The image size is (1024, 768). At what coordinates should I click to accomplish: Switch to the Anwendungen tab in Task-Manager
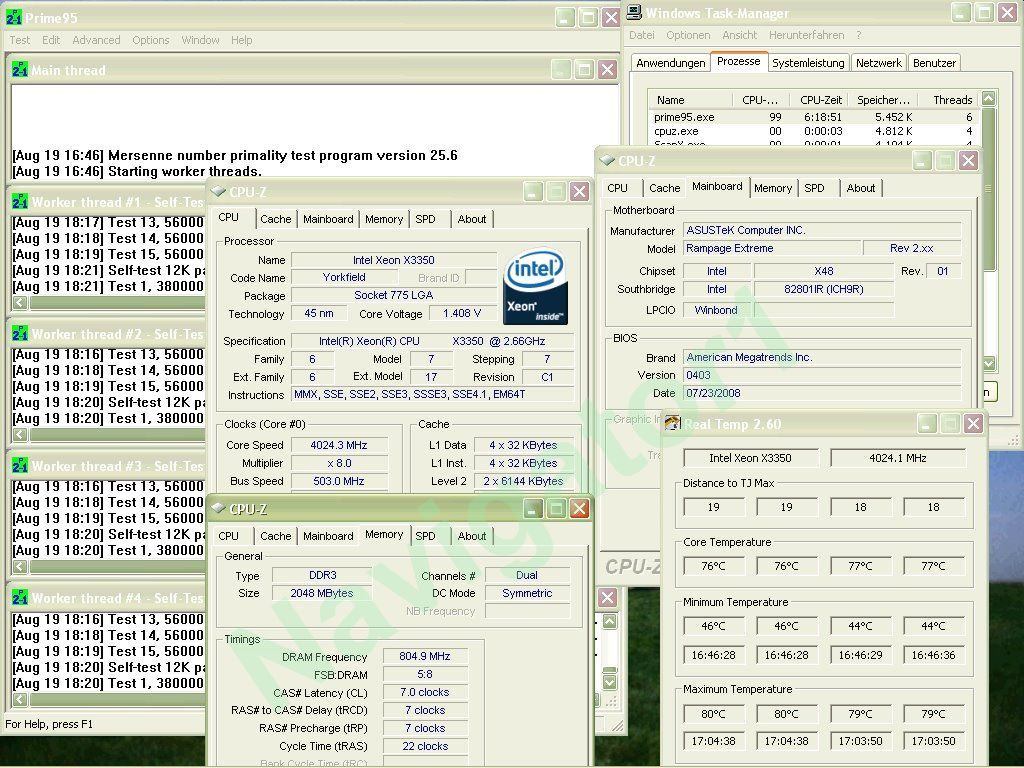tap(671, 63)
